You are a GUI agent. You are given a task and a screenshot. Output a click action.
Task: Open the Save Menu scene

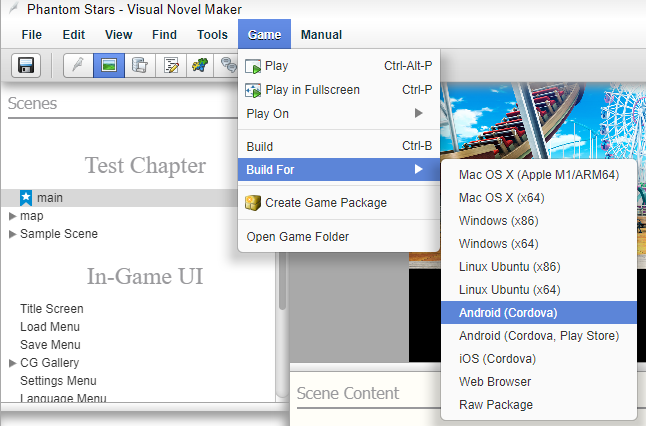click(50, 345)
